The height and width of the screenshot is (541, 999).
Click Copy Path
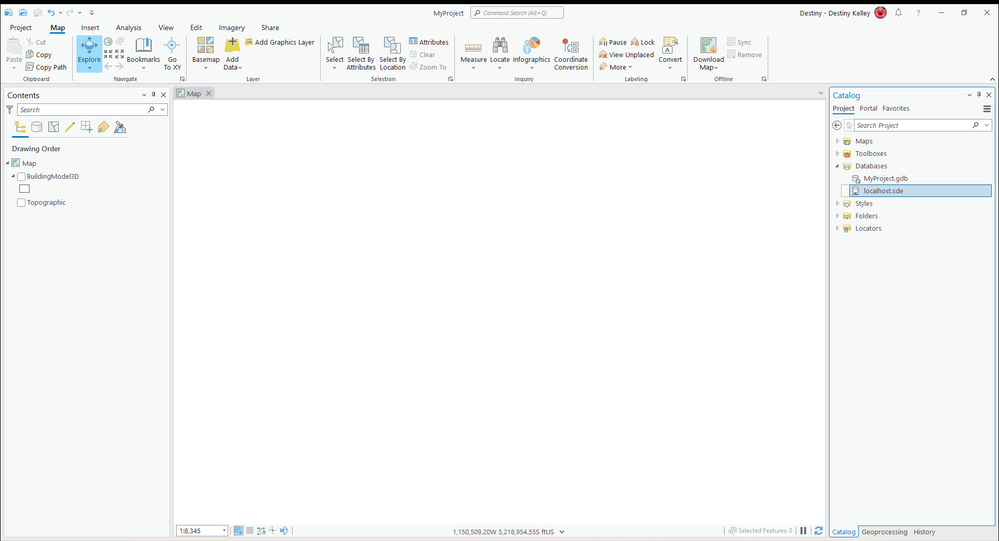[46, 67]
